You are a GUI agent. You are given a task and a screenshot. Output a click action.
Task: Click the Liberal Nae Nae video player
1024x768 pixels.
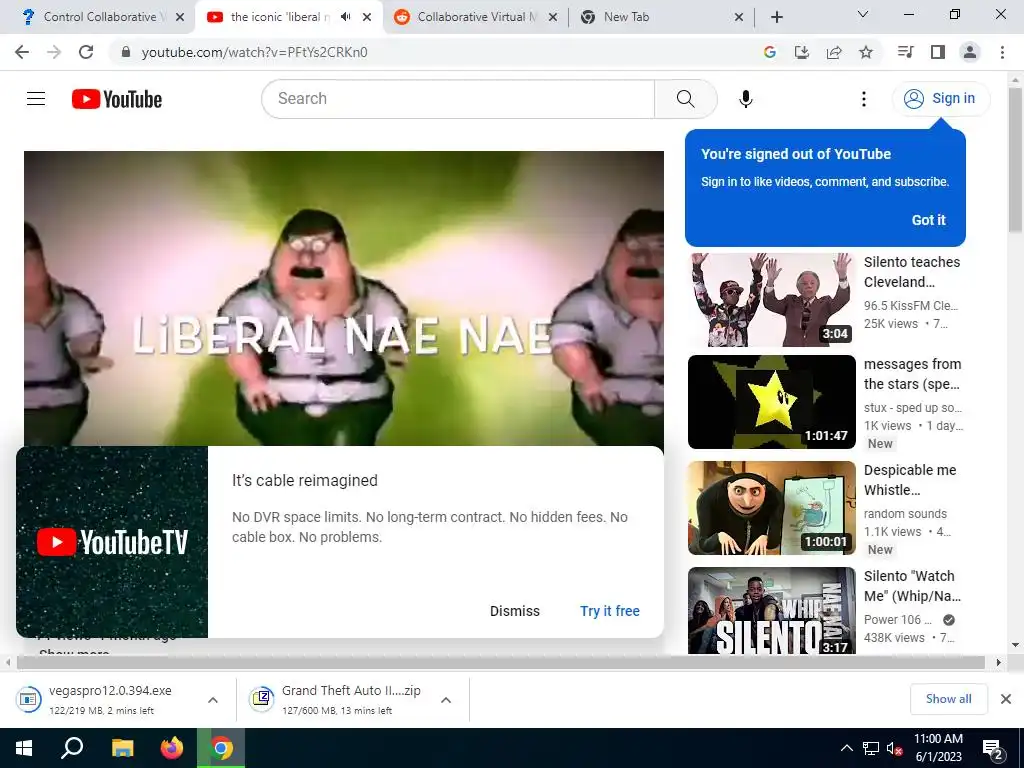point(344,298)
